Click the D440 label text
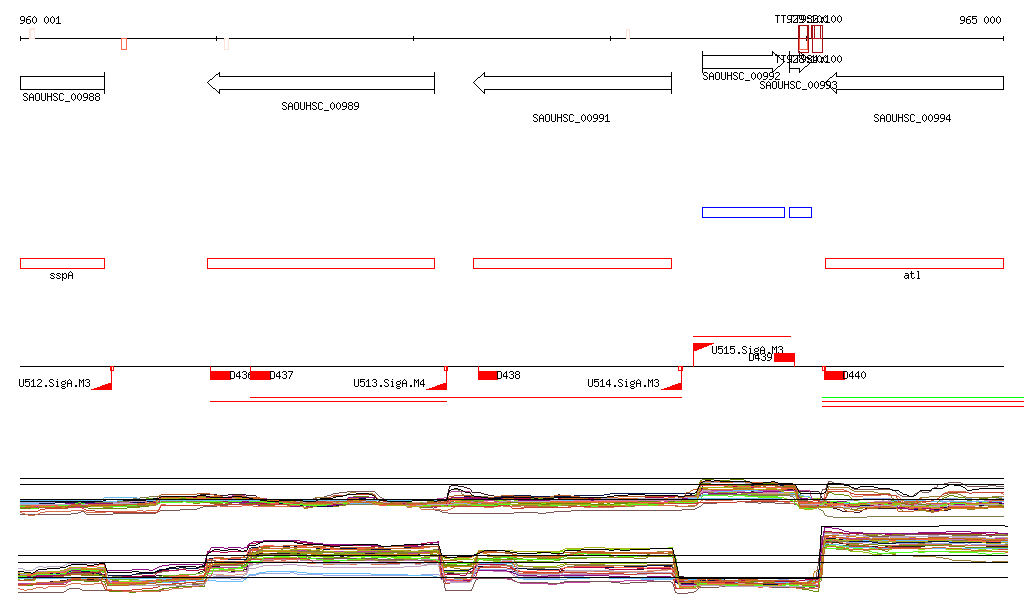 [855, 375]
